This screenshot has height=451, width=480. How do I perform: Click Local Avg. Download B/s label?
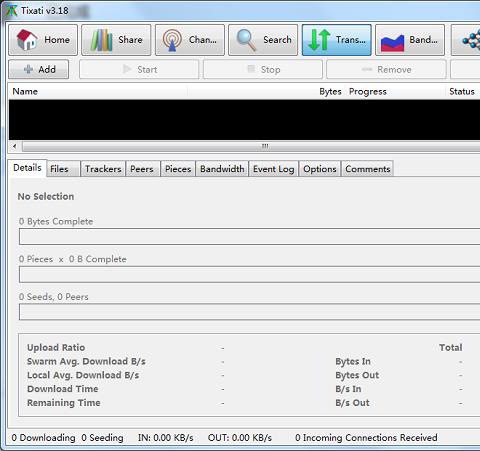(x=83, y=375)
